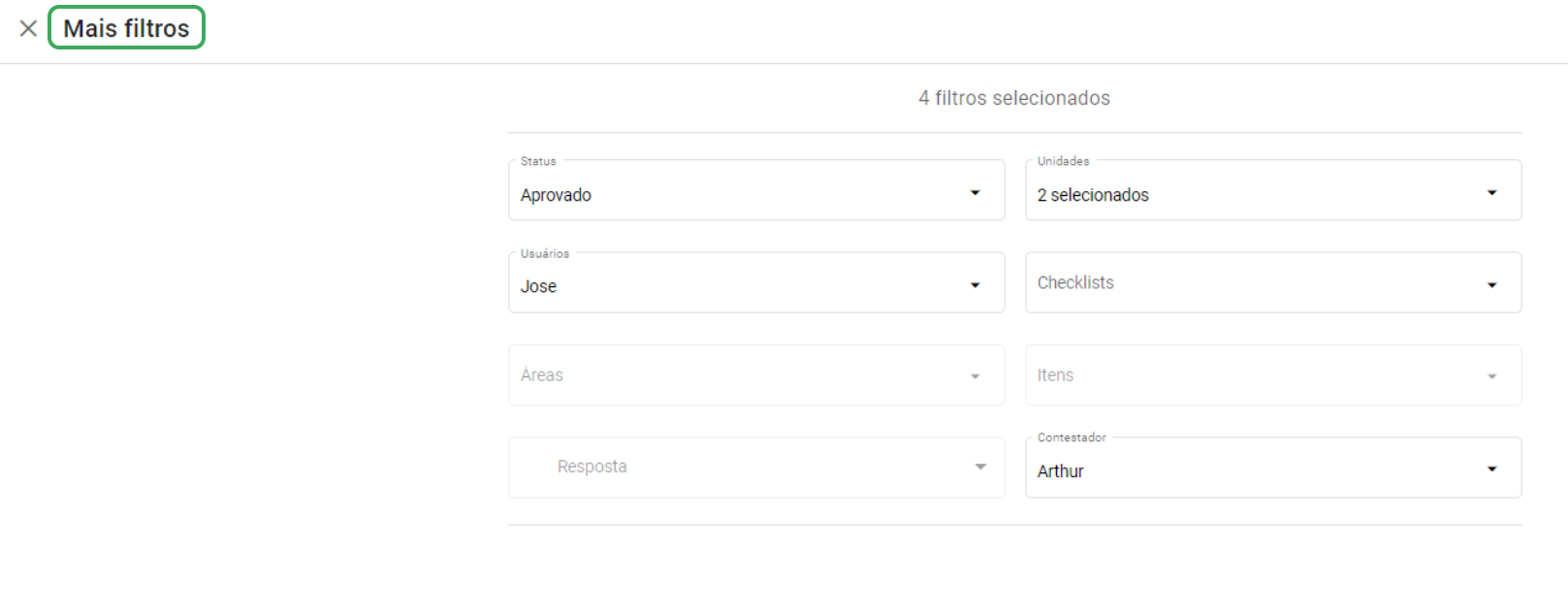This screenshot has height=613, width=1568.
Task: Open the Status dropdown arrow
Action: coord(975,193)
